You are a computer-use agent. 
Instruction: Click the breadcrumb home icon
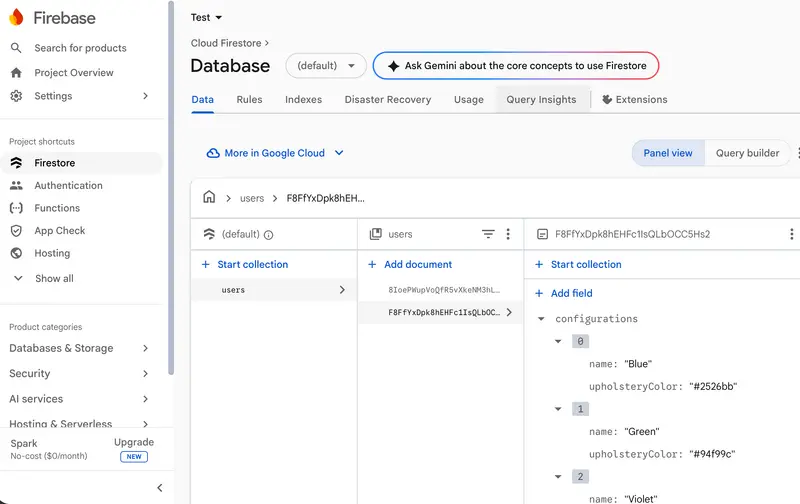[x=209, y=197]
